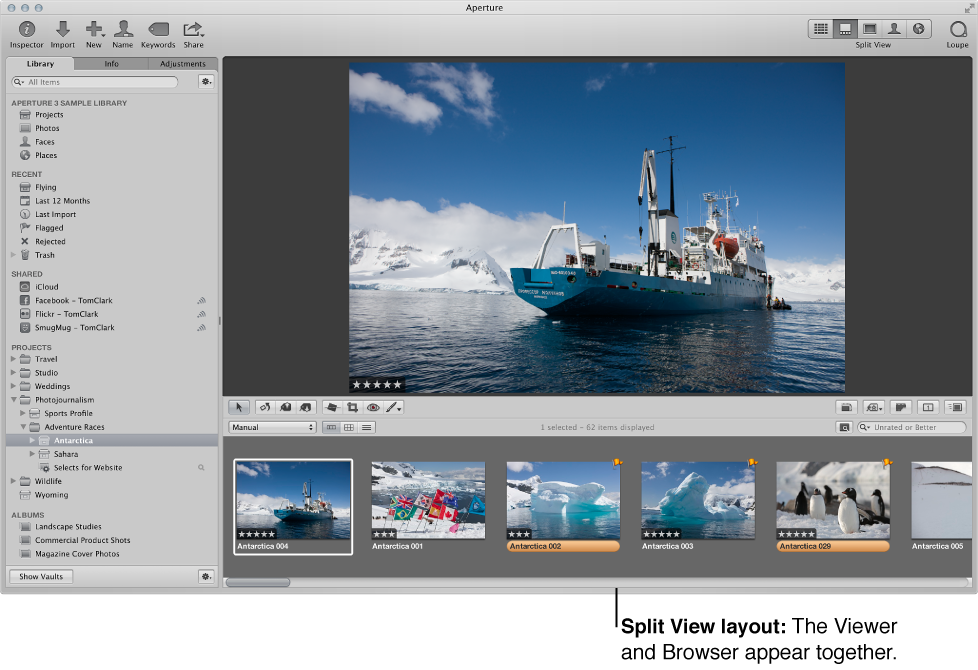Switch to Browser grid view mode
Viewport: 978px width, 670px height.
coord(346,427)
